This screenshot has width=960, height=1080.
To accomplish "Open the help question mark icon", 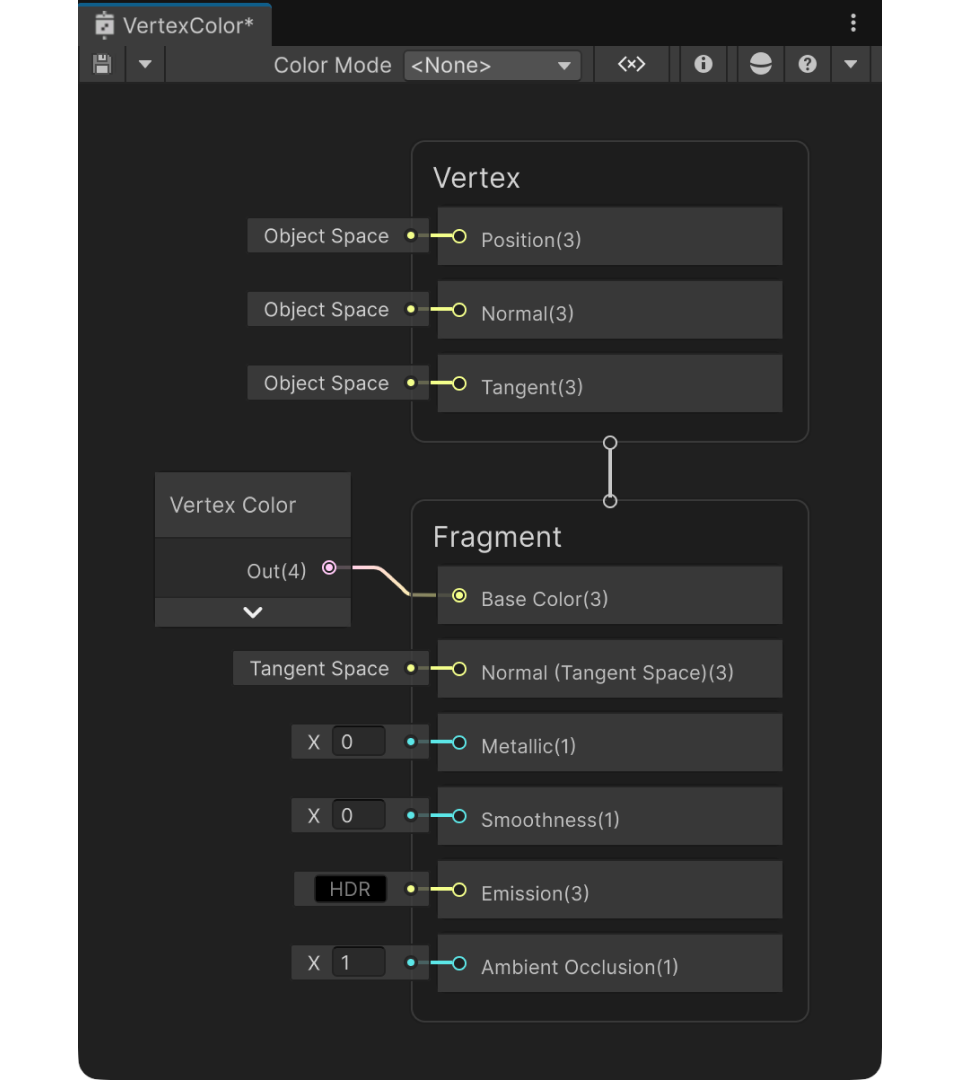I will [x=807, y=65].
